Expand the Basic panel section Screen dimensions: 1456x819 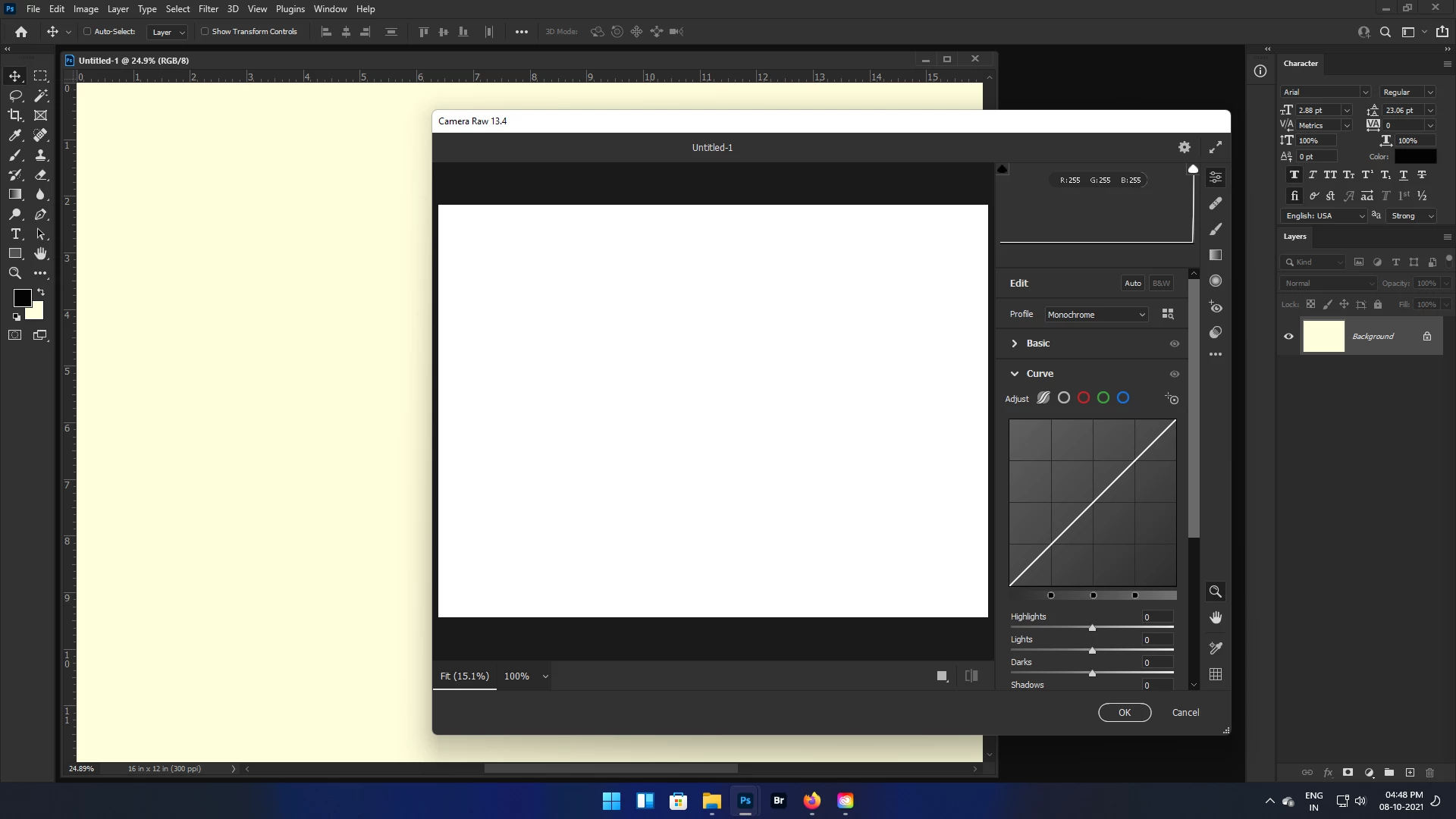[1015, 344]
